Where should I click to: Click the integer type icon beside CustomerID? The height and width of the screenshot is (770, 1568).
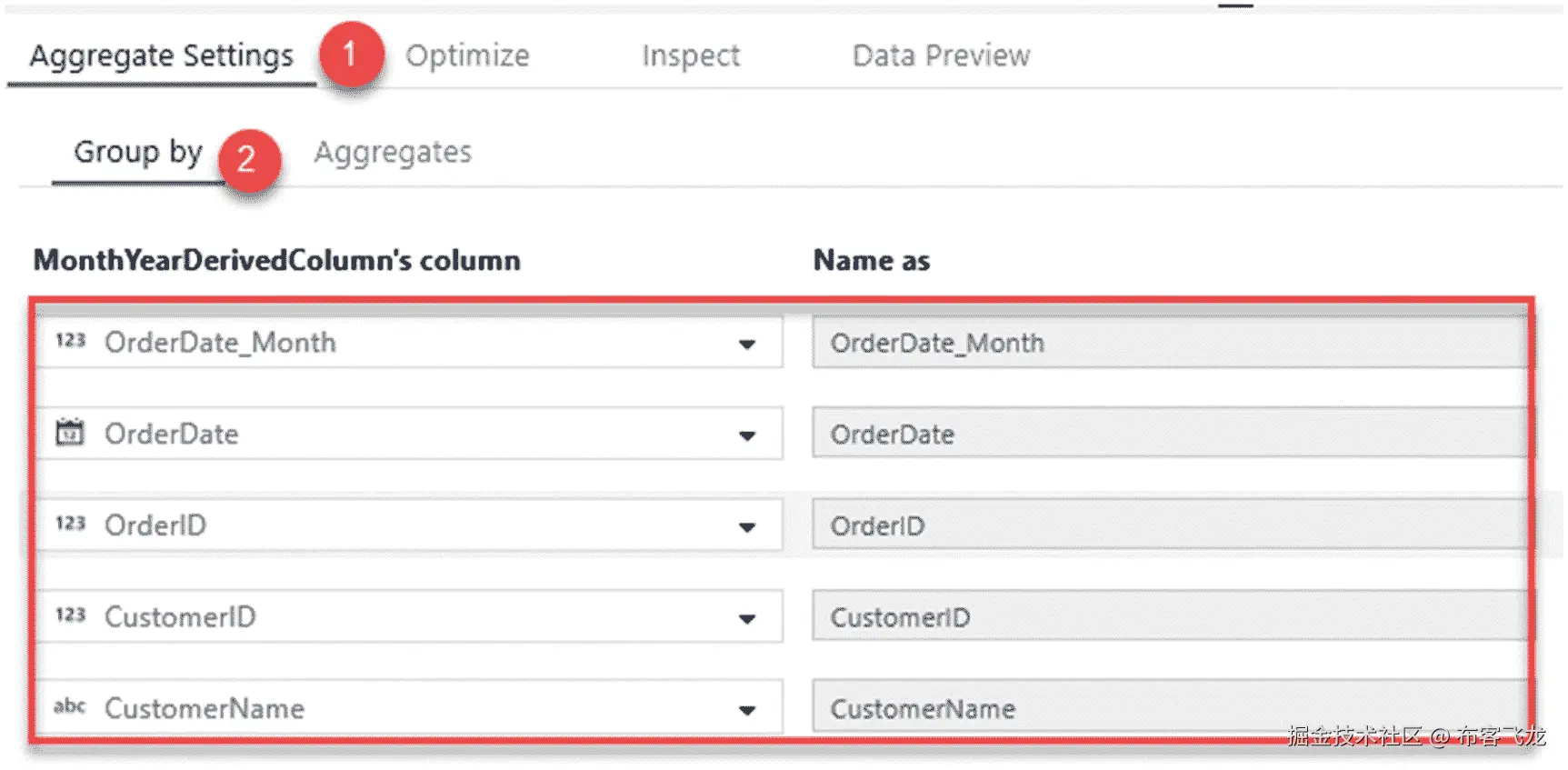(x=70, y=615)
